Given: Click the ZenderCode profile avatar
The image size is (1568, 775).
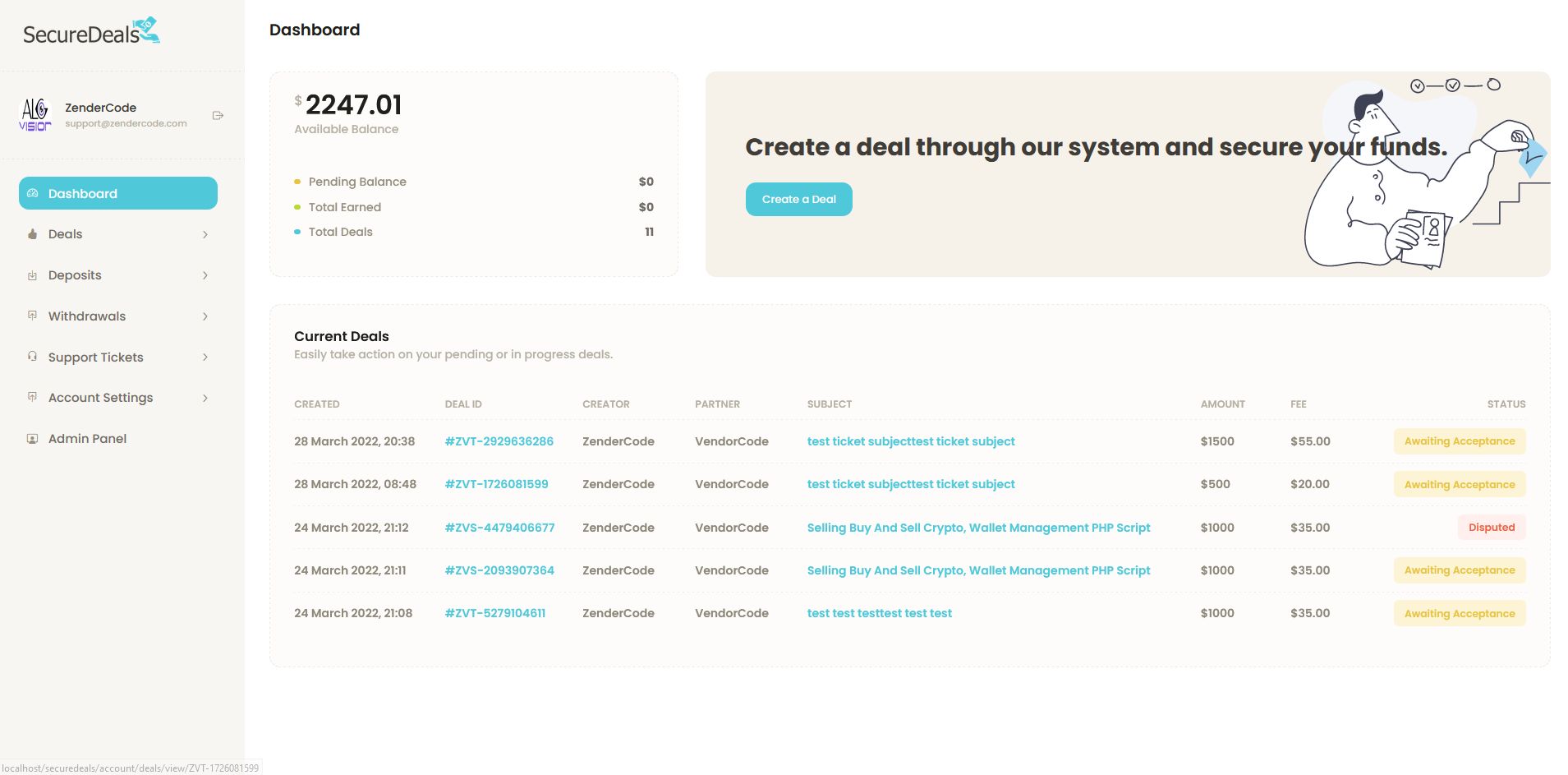Looking at the screenshot, I should (35, 115).
